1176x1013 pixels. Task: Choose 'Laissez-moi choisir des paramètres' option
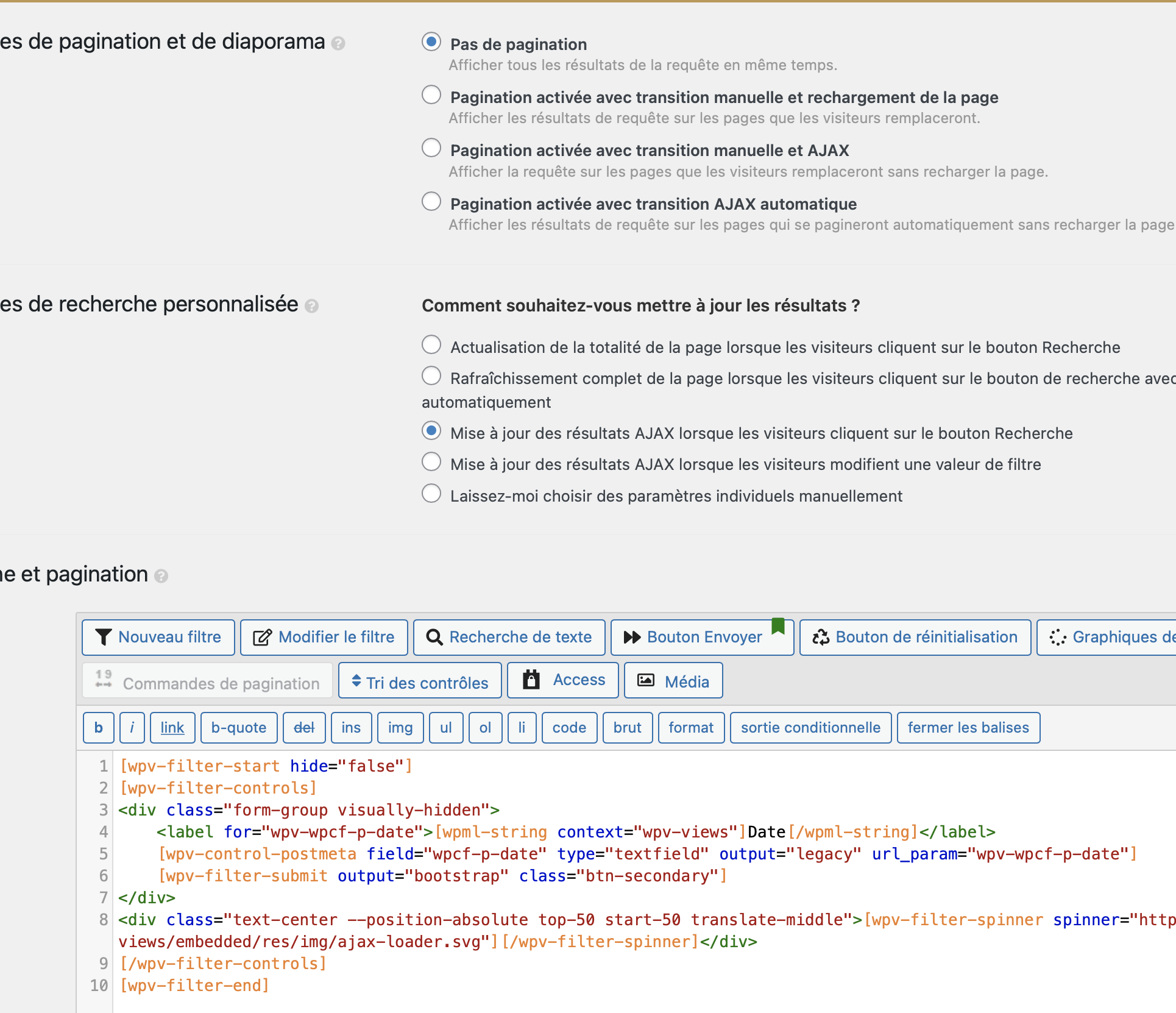[431, 494]
